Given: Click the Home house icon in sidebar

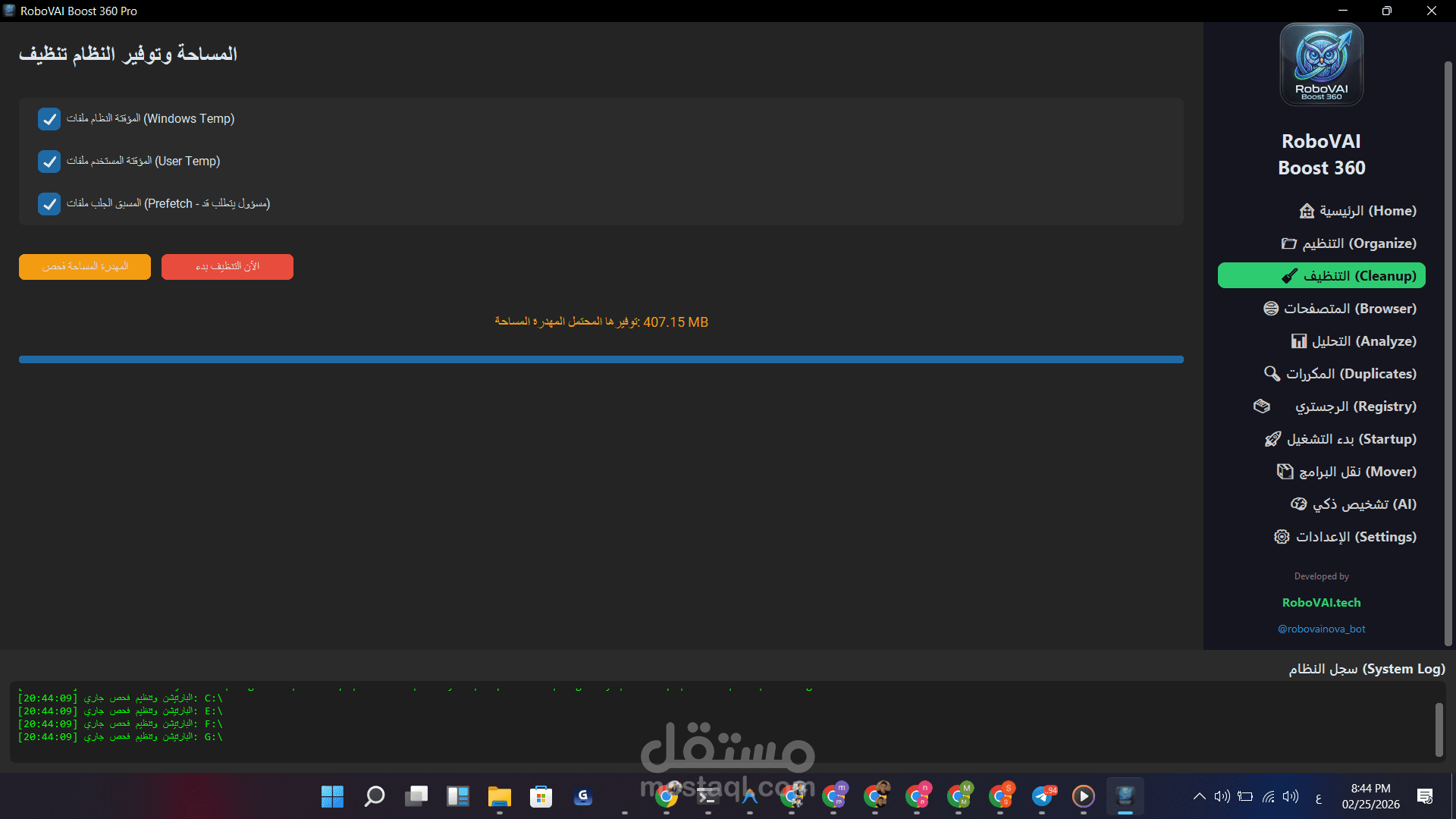Looking at the screenshot, I should click(1307, 211).
